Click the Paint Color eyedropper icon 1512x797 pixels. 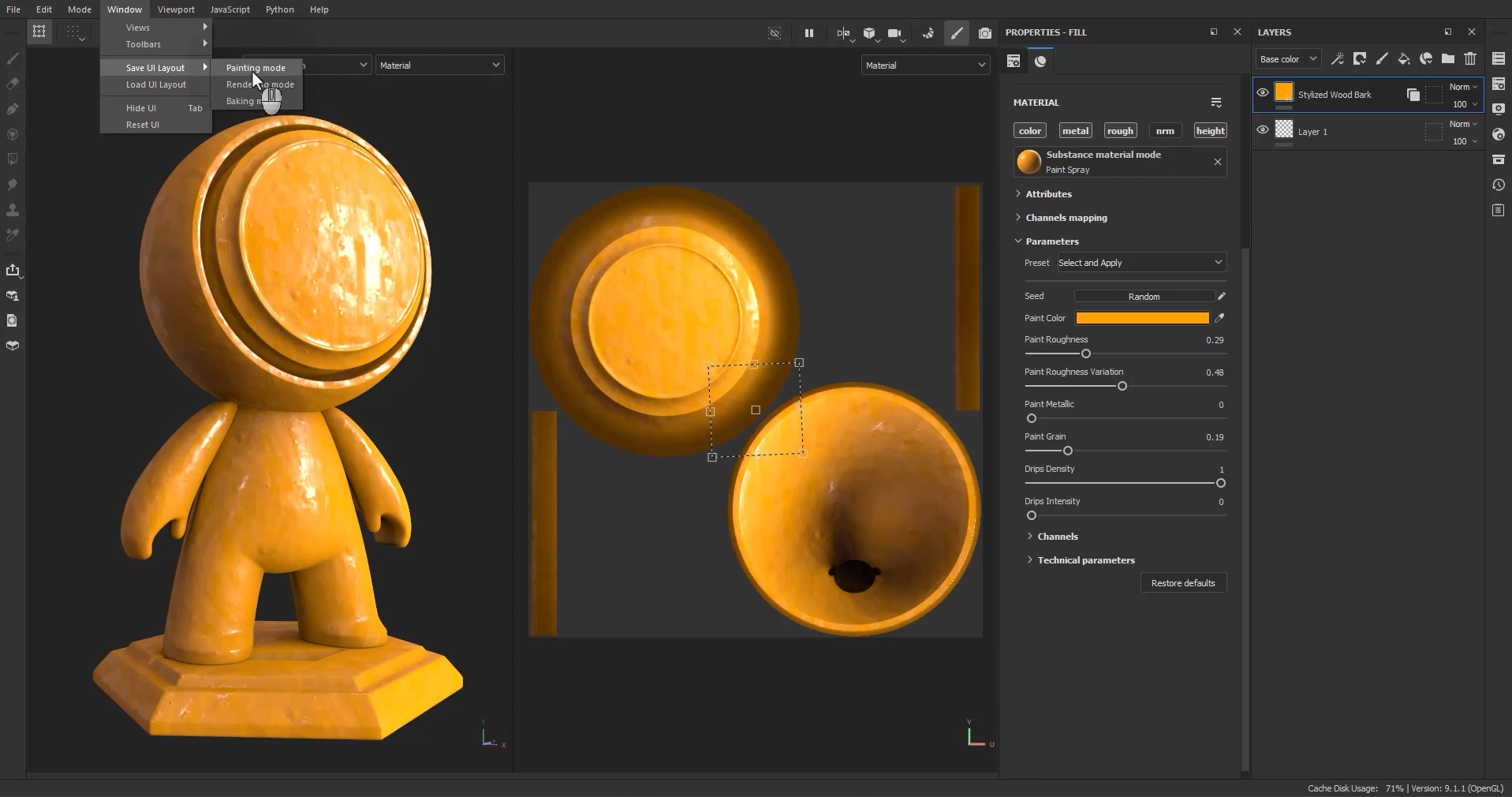click(x=1219, y=318)
